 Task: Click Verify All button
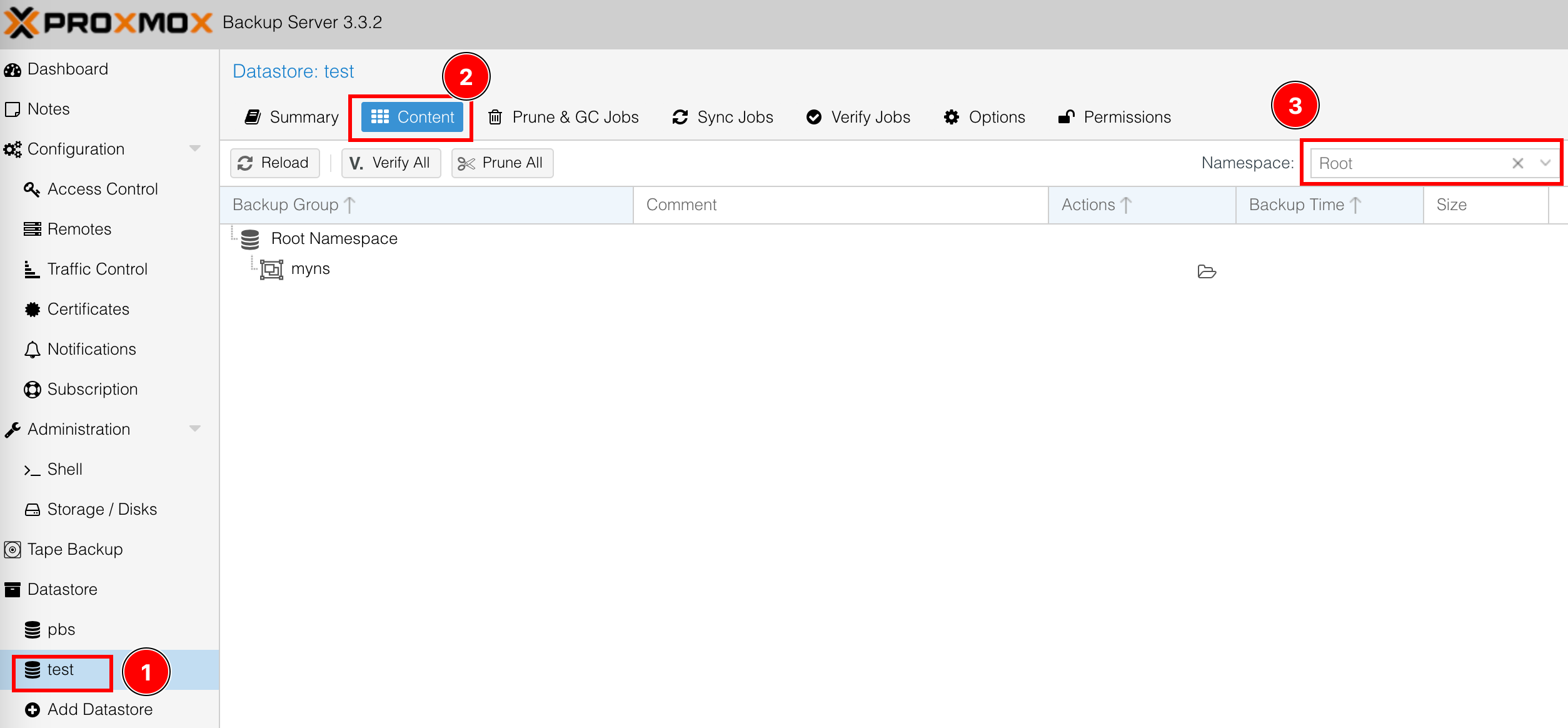[x=391, y=163]
